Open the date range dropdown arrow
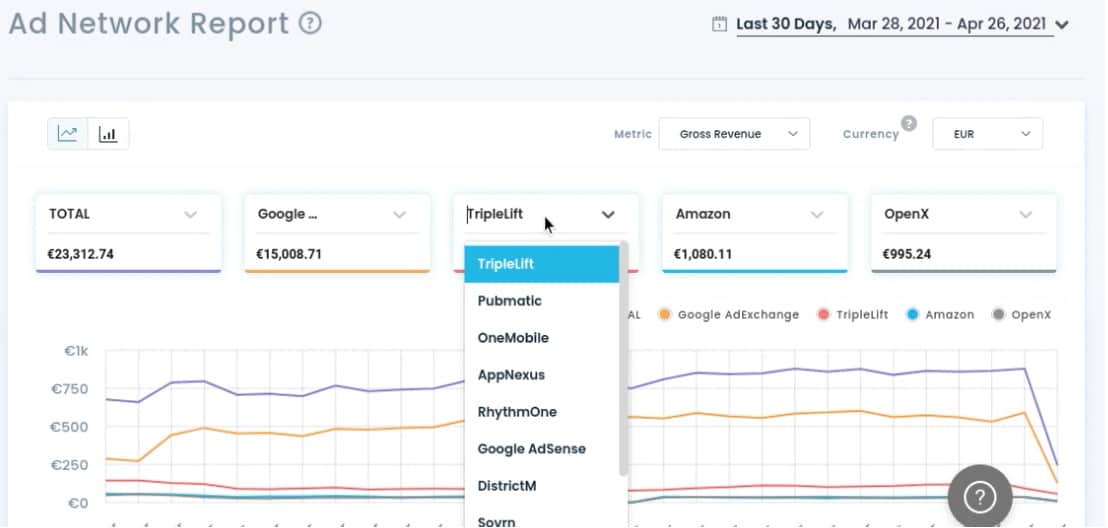 coord(1061,25)
